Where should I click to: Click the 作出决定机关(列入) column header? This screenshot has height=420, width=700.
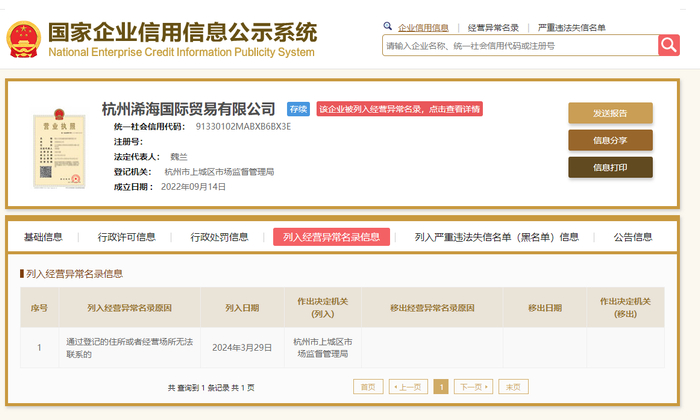(x=323, y=308)
